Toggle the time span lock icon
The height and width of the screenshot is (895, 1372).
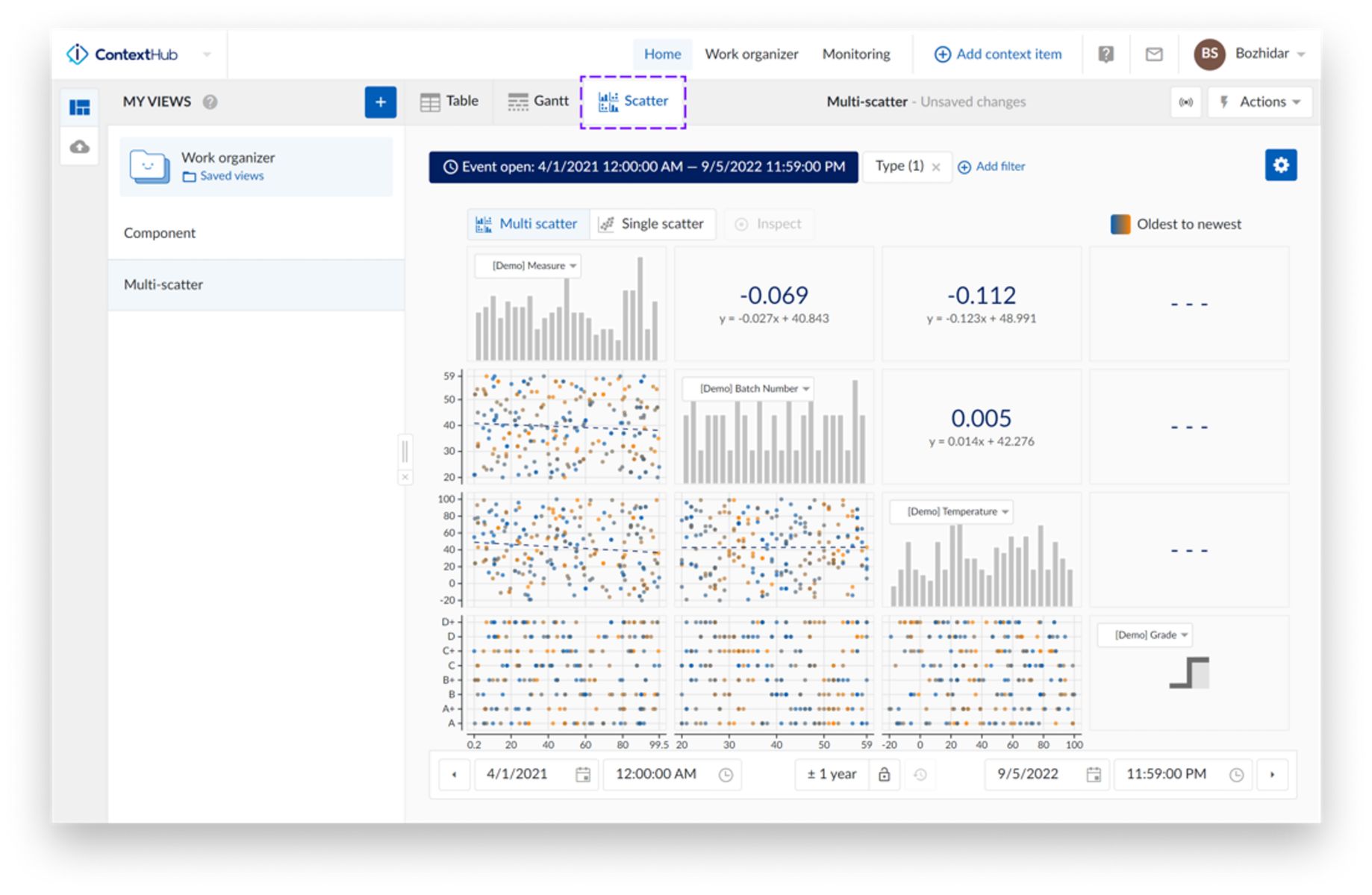tap(884, 775)
